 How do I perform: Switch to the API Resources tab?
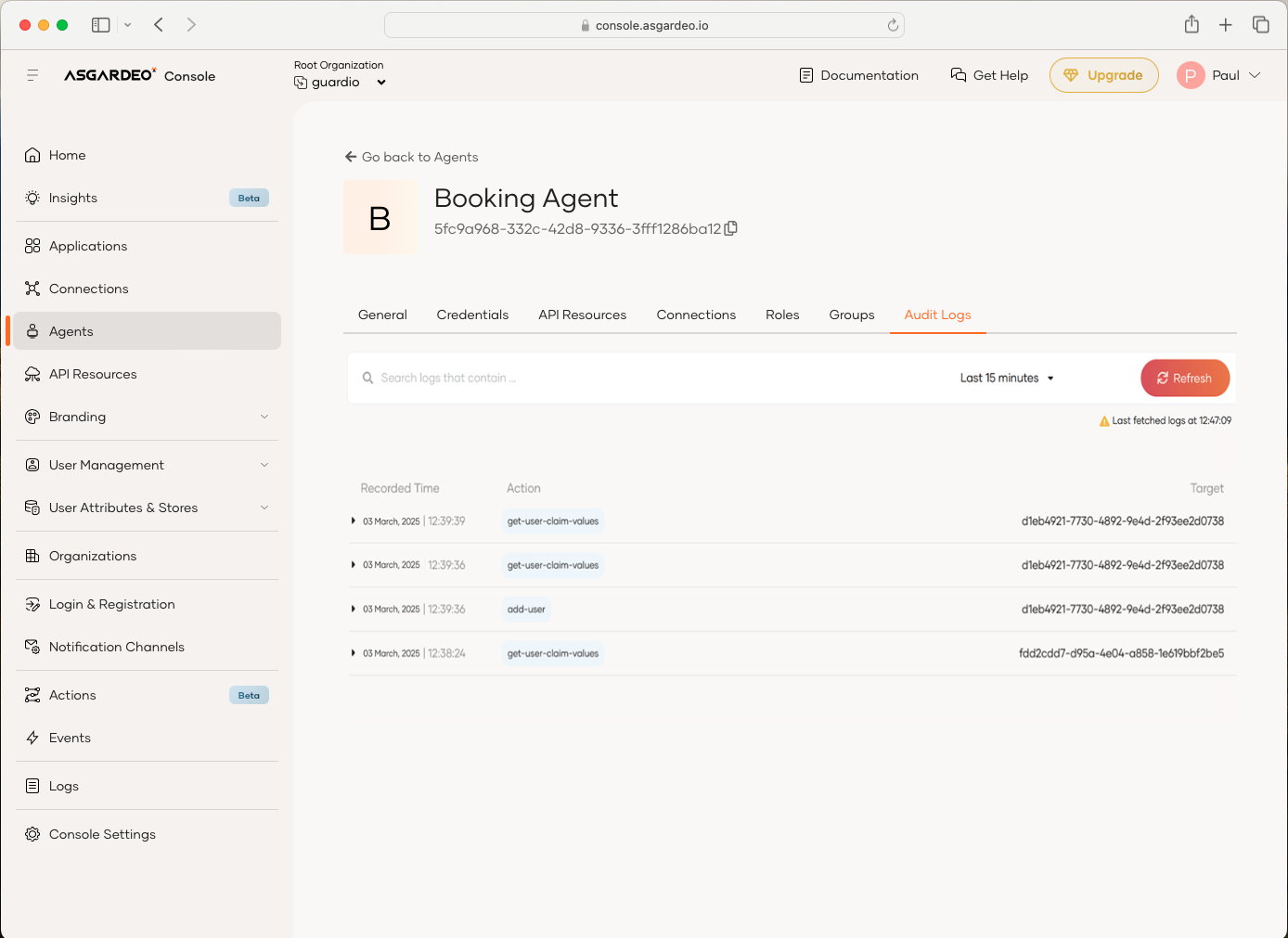click(582, 315)
